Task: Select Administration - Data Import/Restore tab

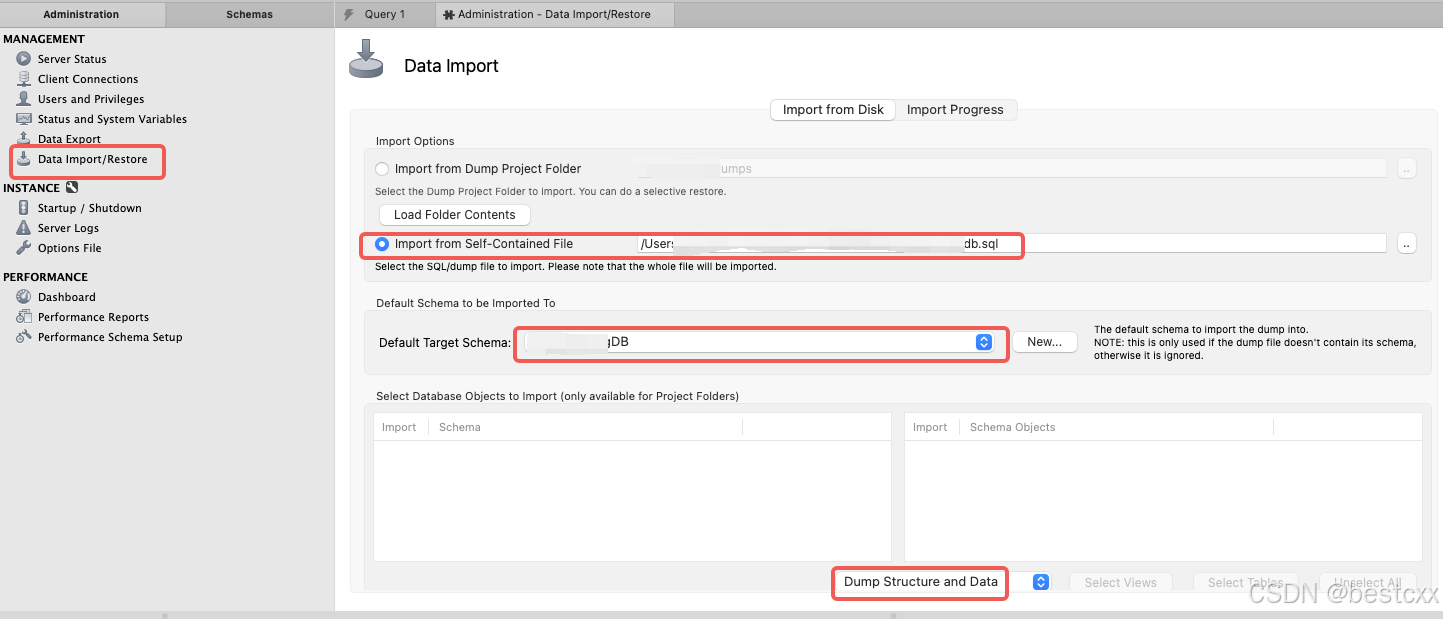Action: coord(555,14)
